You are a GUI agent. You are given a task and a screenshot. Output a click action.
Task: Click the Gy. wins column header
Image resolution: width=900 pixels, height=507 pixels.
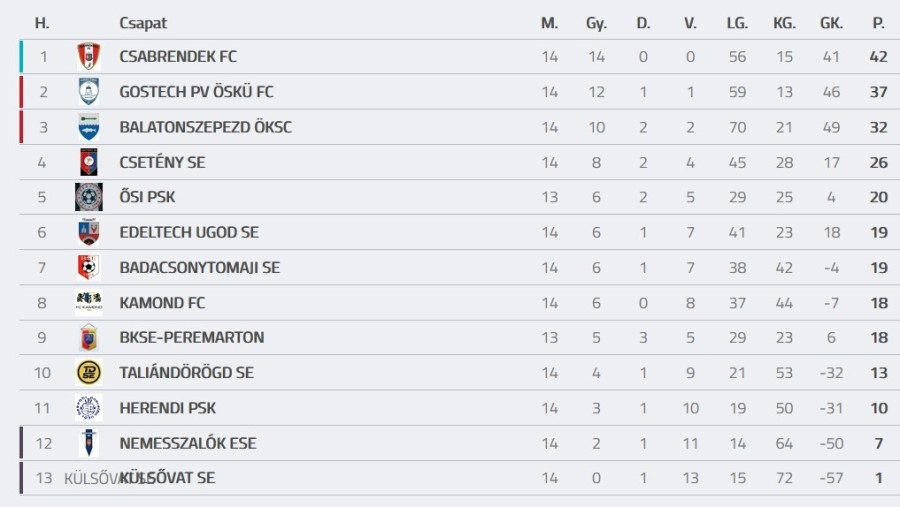[596, 23]
